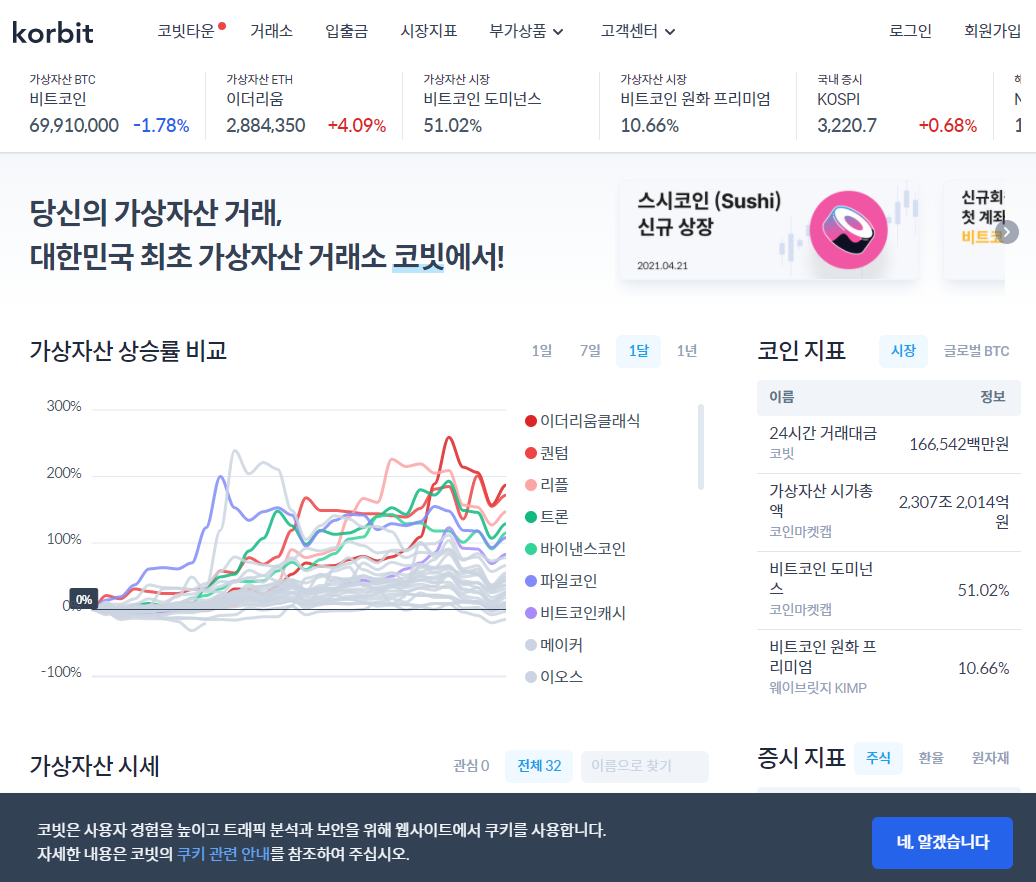Screen dimensions: 1036x882
Task: Expand 고객센터 dropdown menu
Action: tap(638, 31)
